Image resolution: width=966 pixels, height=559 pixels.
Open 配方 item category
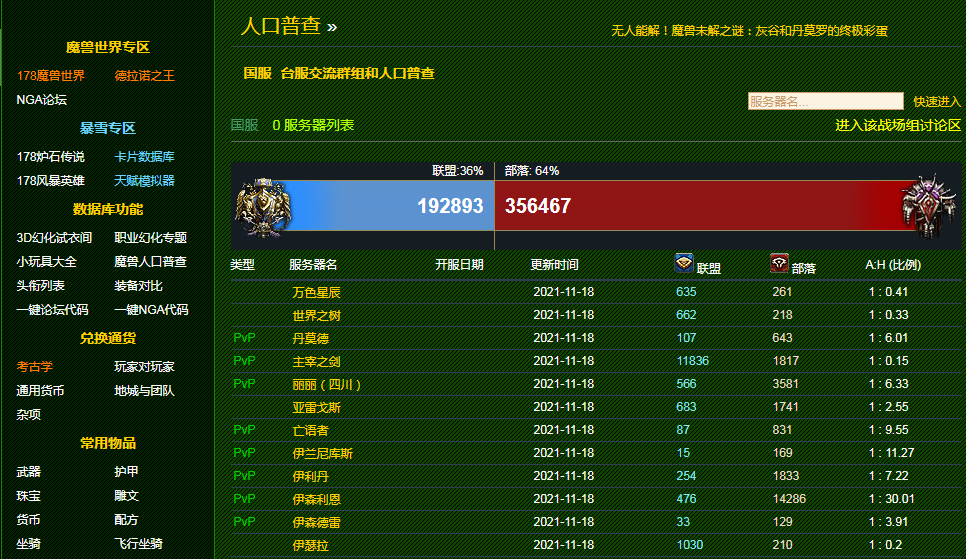coord(126,520)
